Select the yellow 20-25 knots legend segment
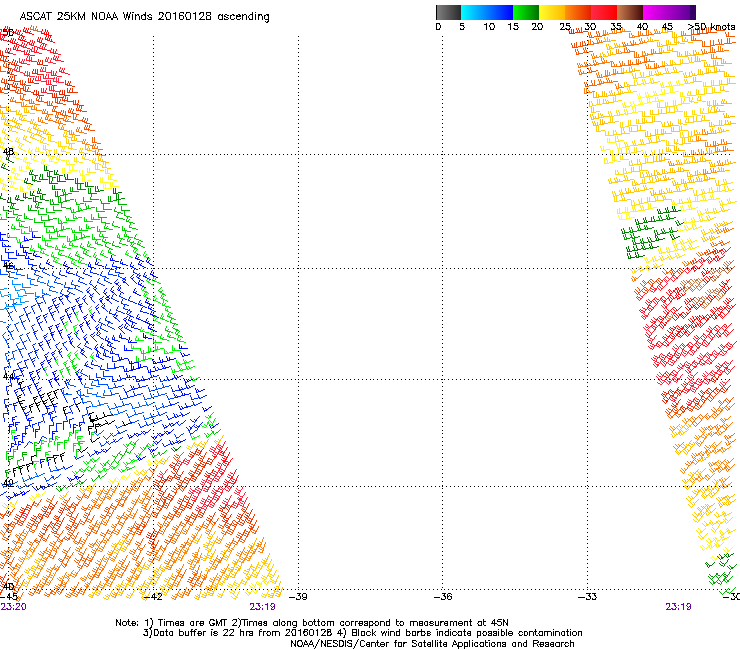The image size is (740, 650). [x=552, y=12]
